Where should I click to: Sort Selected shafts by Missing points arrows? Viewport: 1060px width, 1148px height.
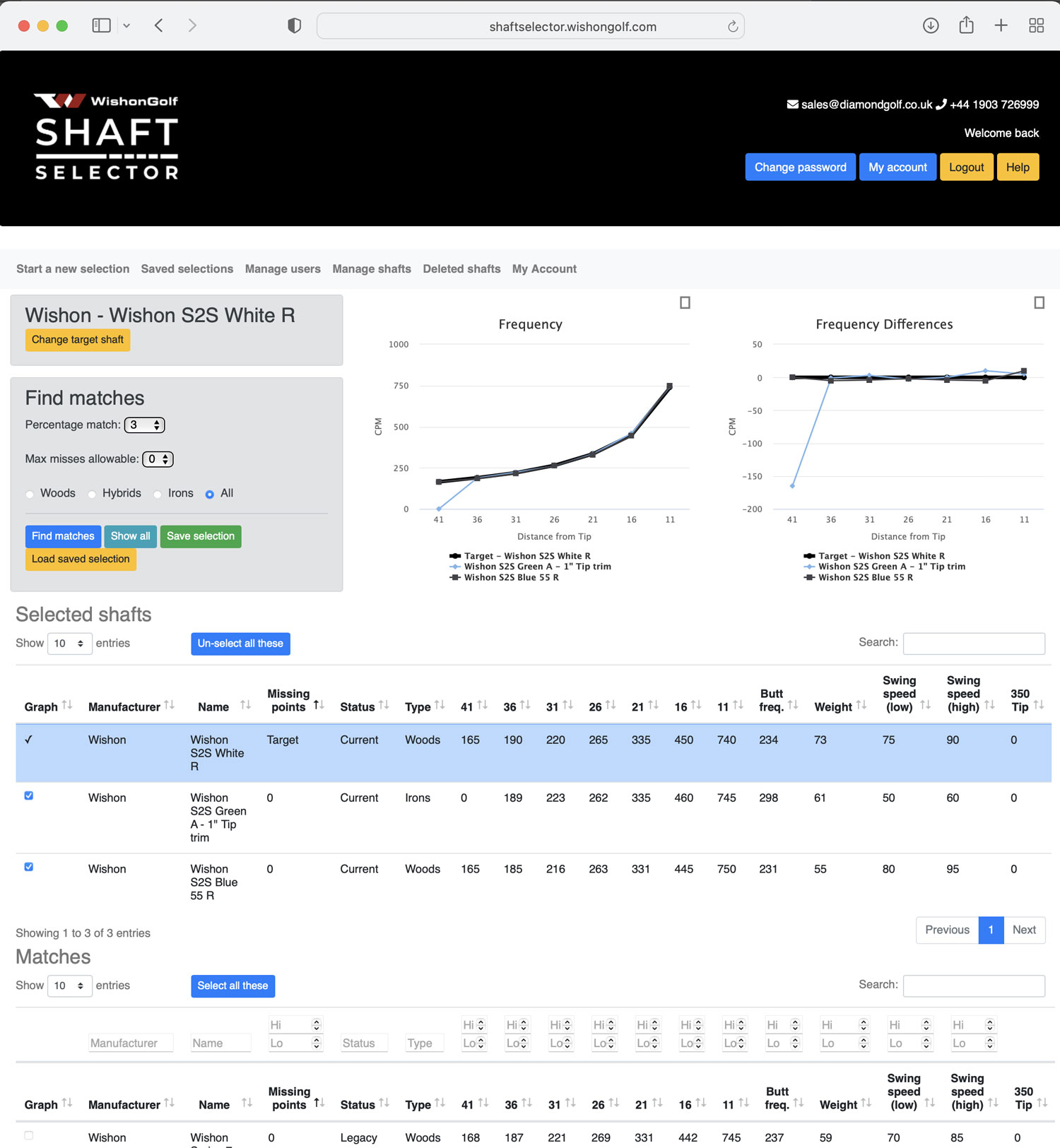pyautogui.click(x=319, y=705)
